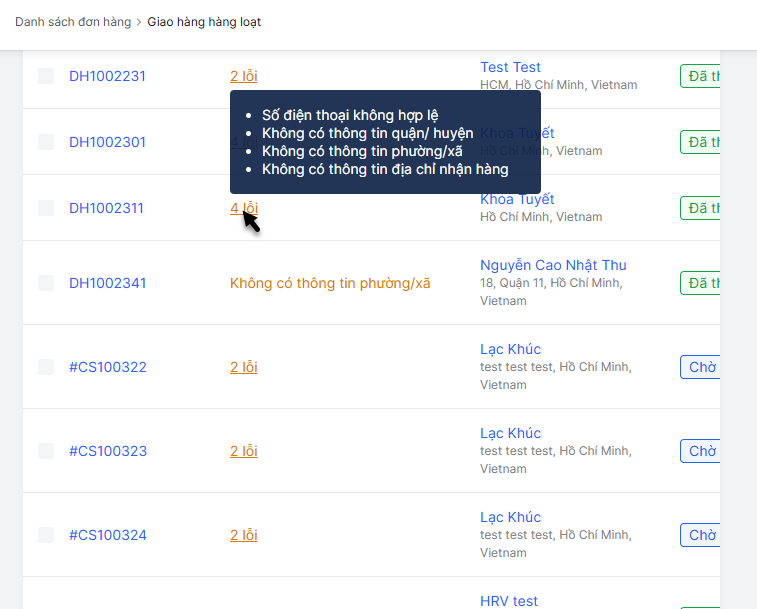Screen dimensions: 757x609
Task: Select the checkbox for order #CS100322
Action: [x=46, y=367]
